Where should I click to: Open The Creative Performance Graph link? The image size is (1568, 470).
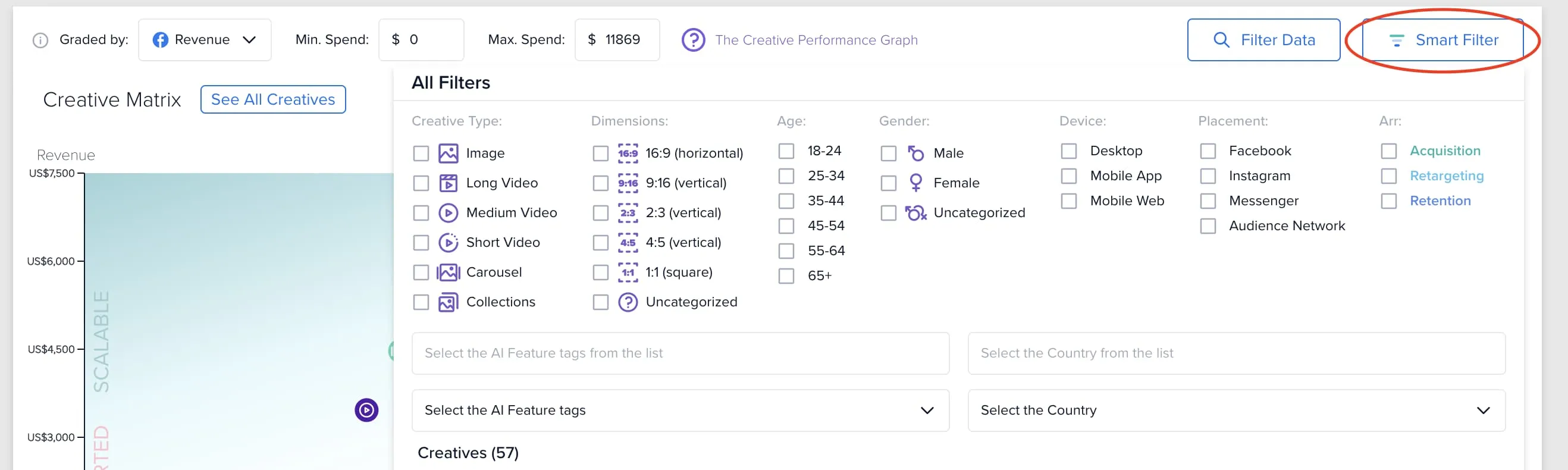tap(816, 40)
